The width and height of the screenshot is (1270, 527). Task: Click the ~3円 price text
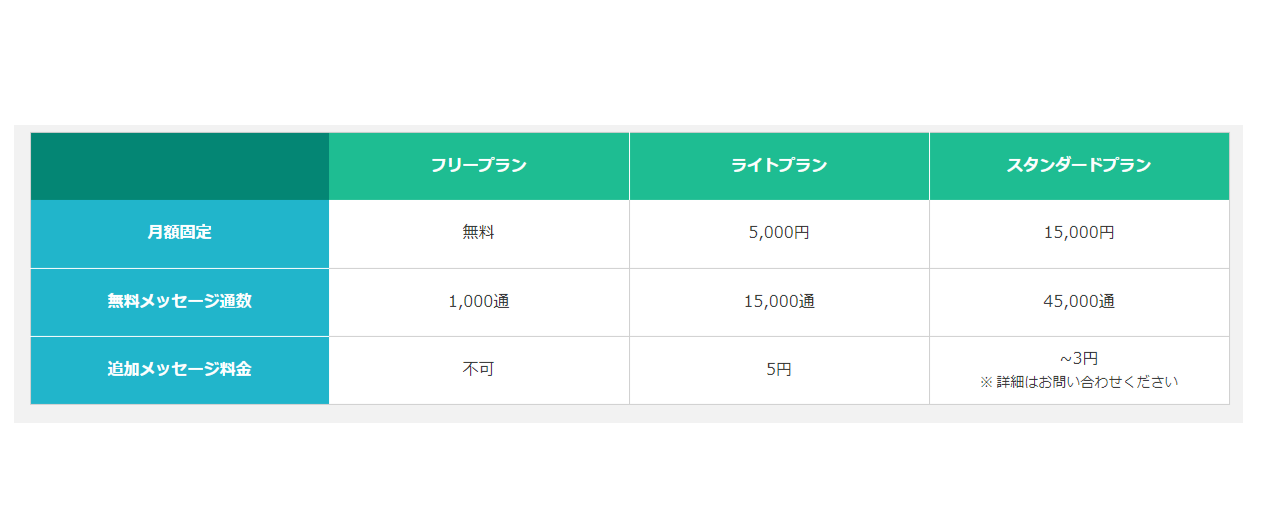pos(1079,358)
